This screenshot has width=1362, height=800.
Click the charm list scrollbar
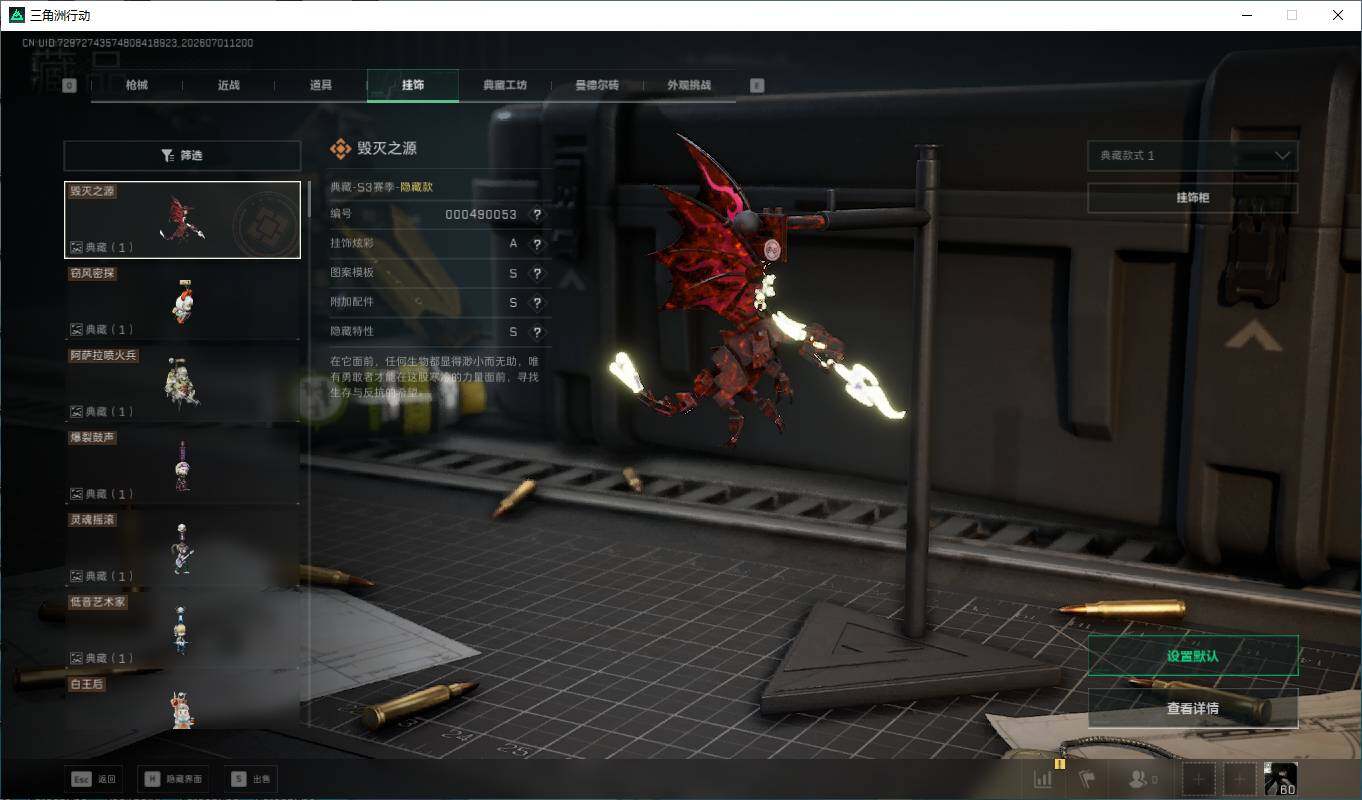point(308,199)
